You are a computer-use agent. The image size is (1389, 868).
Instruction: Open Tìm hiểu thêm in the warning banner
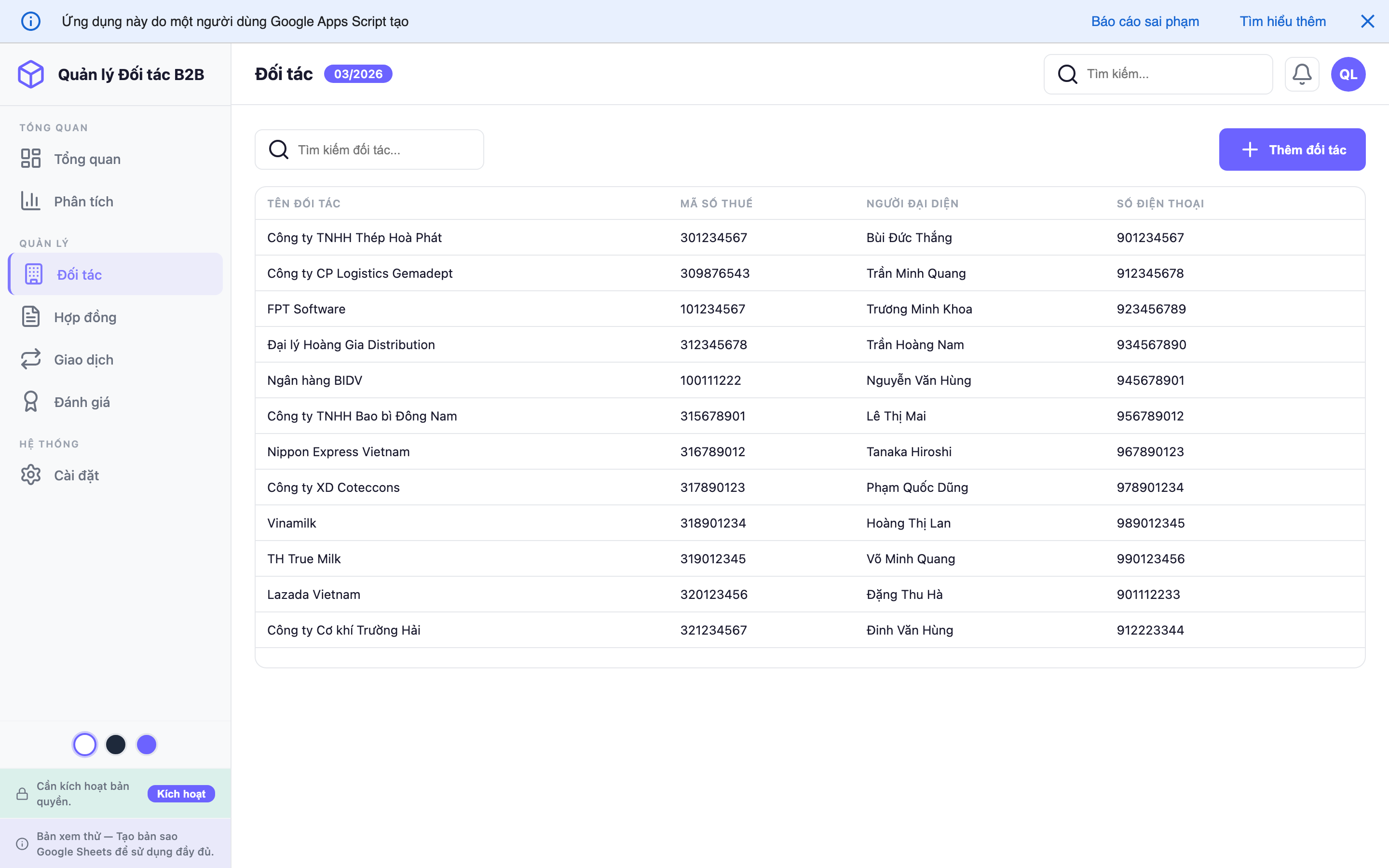1283,21
